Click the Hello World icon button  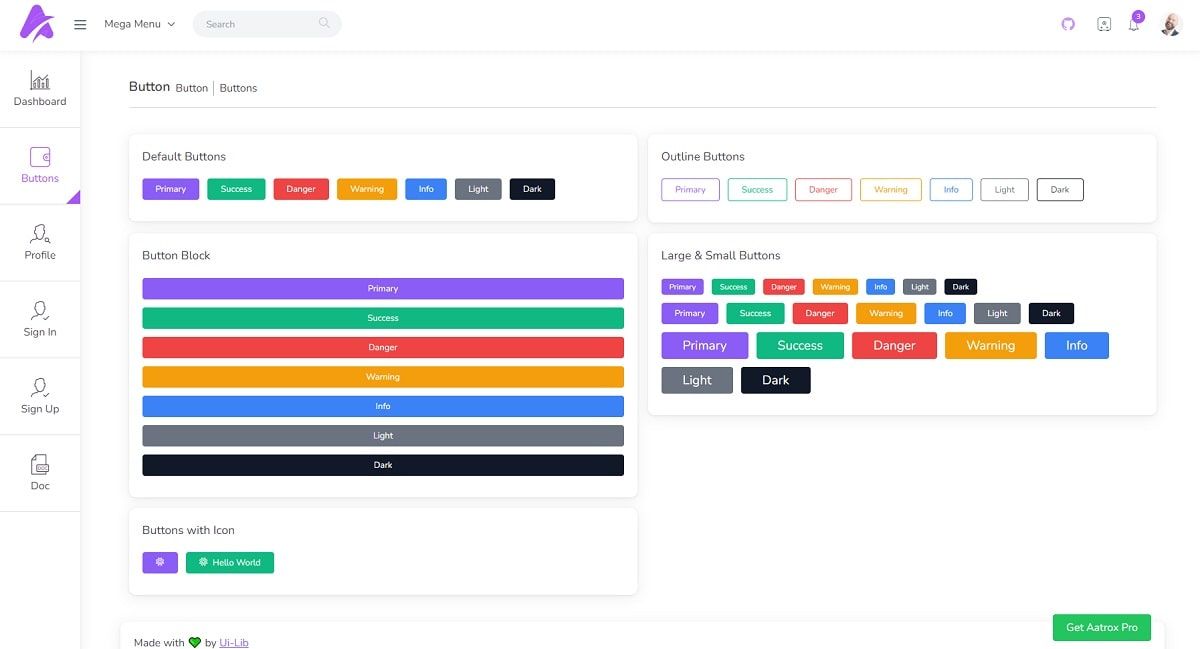coord(229,562)
